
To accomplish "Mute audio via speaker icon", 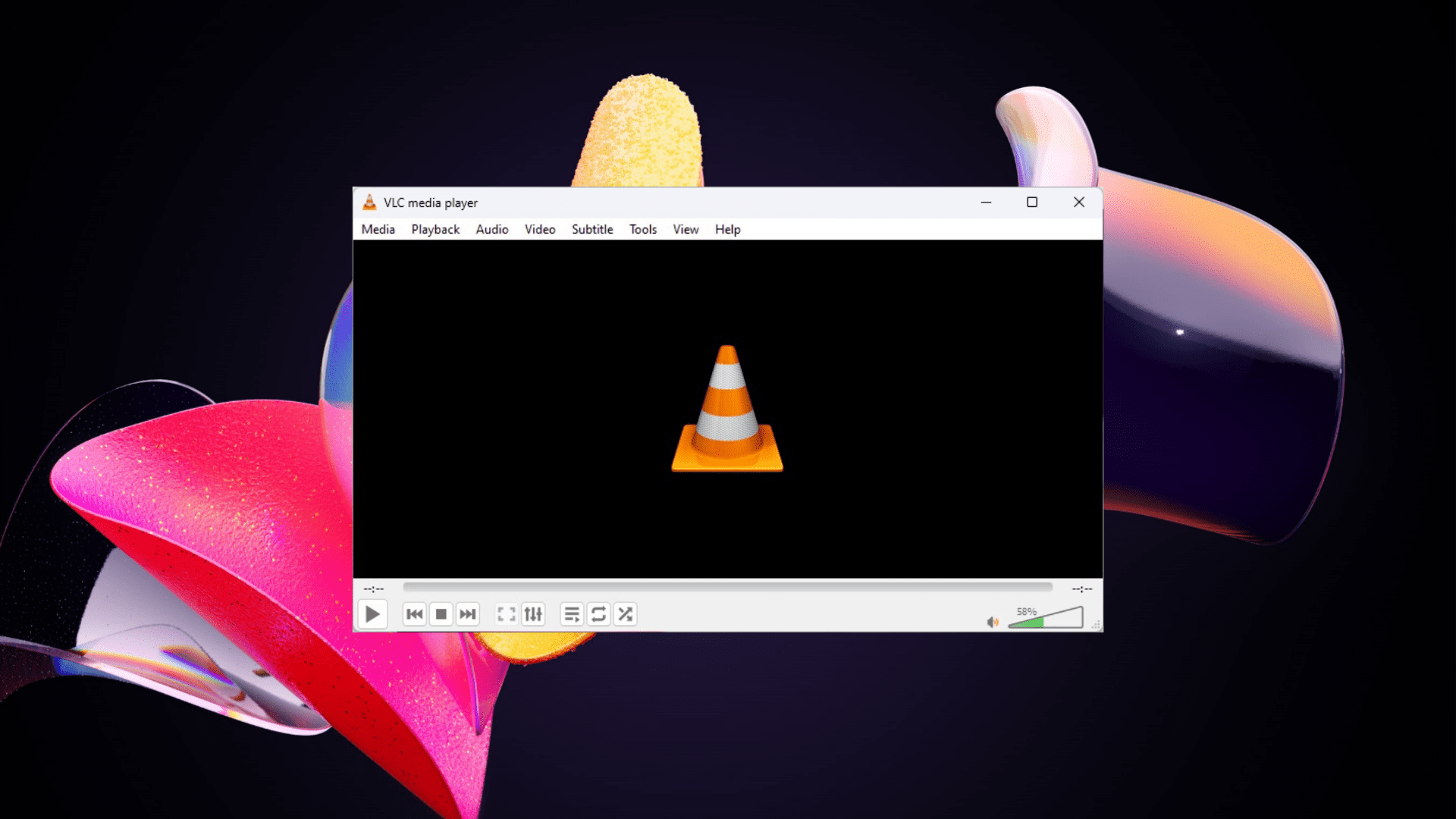I will pyautogui.click(x=993, y=622).
